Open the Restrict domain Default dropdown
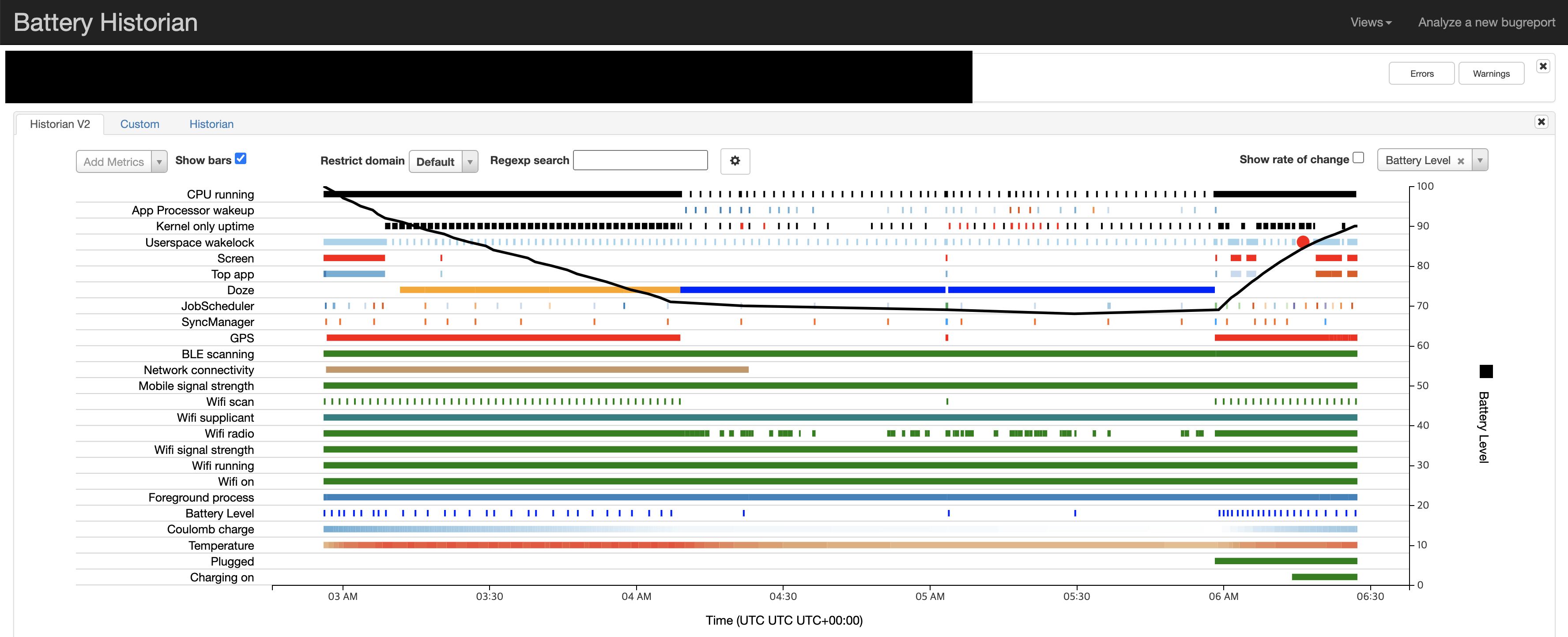 click(x=443, y=162)
